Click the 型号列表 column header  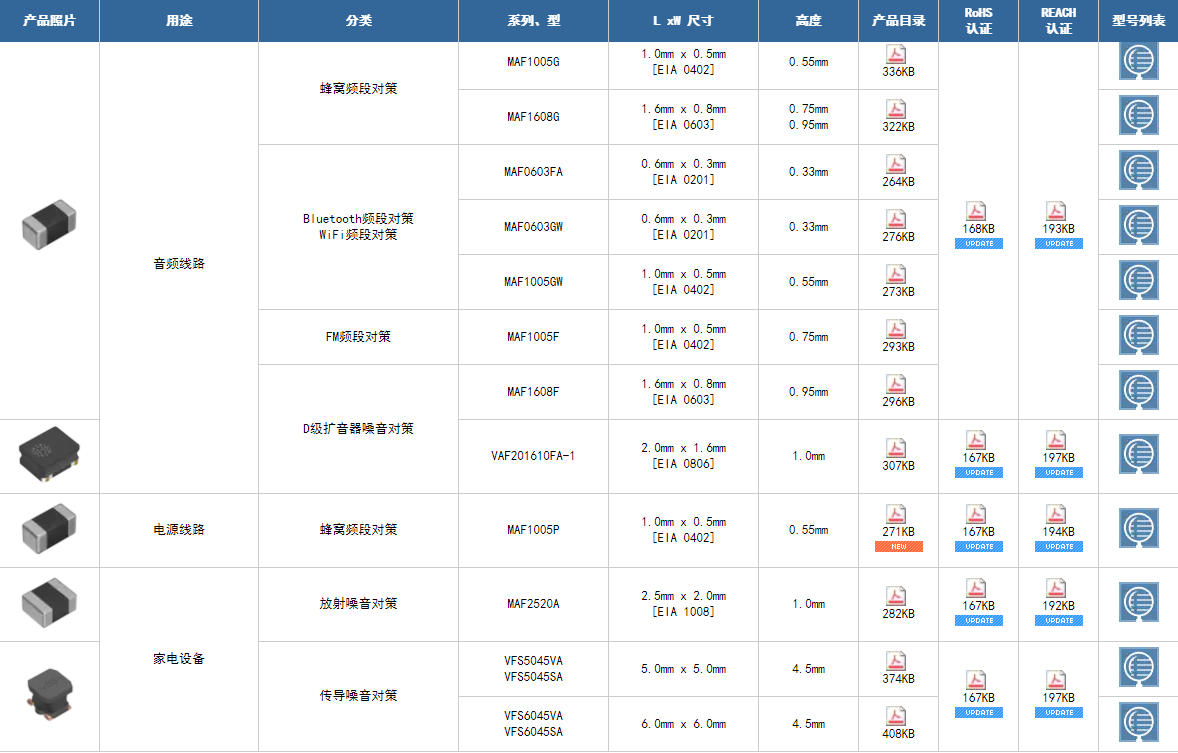click(x=1138, y=21)
